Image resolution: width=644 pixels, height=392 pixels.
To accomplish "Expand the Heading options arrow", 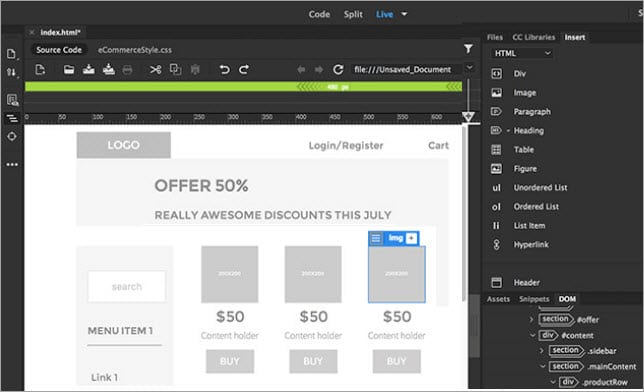I will tap(508, 131).
